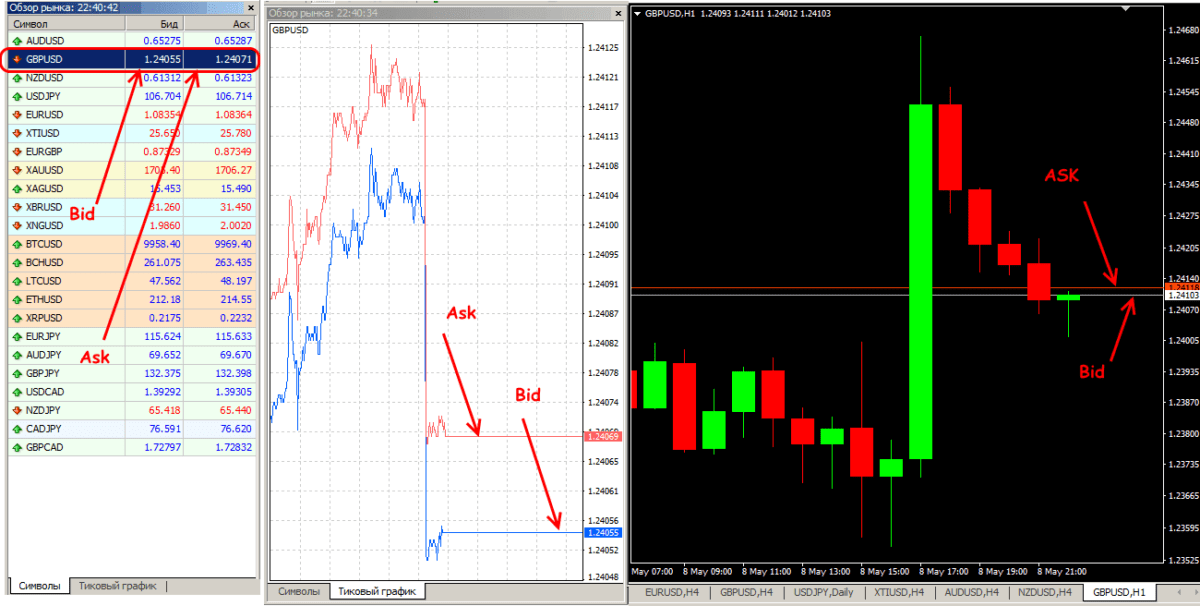Viewport: 1200px width, 606px height.
Task: Close the Market Watch symbols list panel
Action: (251, 7)
